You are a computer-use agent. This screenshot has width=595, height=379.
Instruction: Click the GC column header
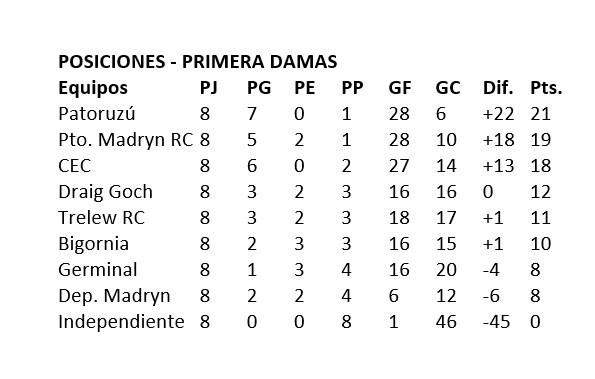pos(448,88)
